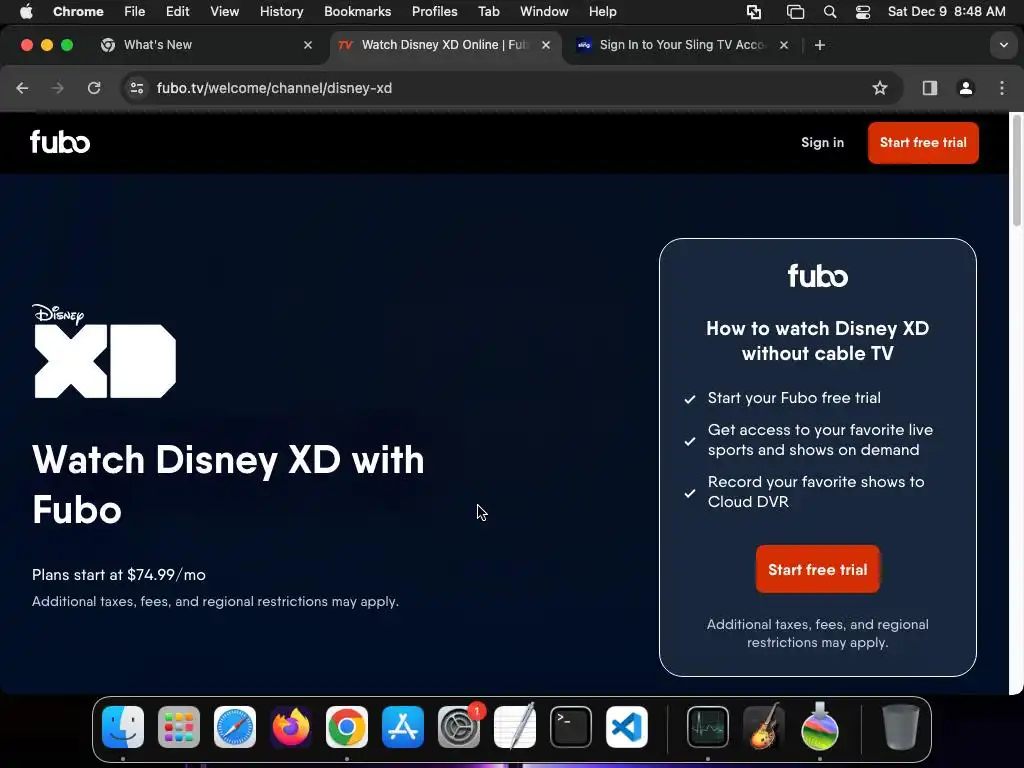This screenshot has width=1024, height=768.
Task: Bookmark this page with the star icon
Action: point(880,88)
